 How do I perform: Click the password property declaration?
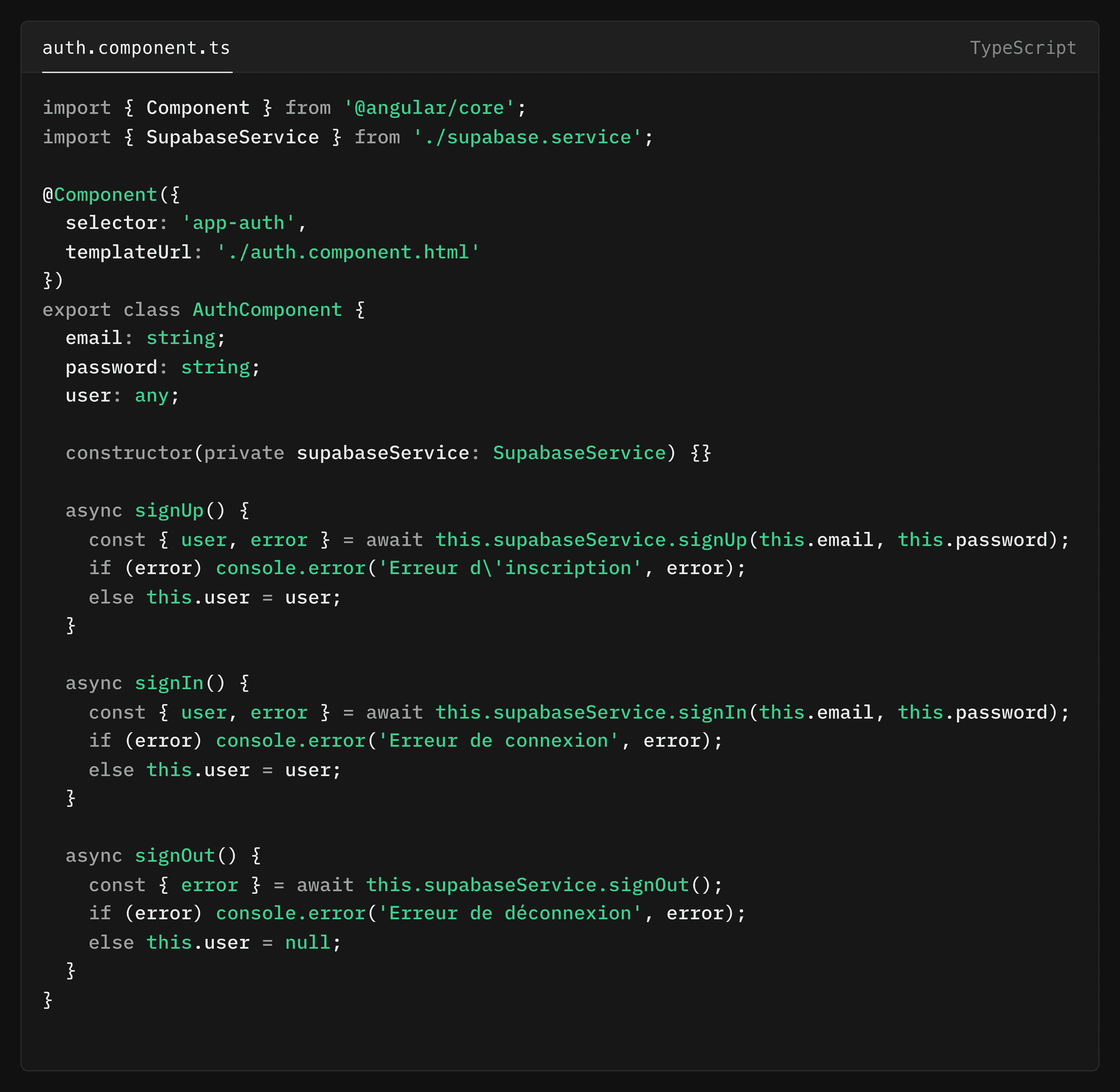(x=111, y=367)
